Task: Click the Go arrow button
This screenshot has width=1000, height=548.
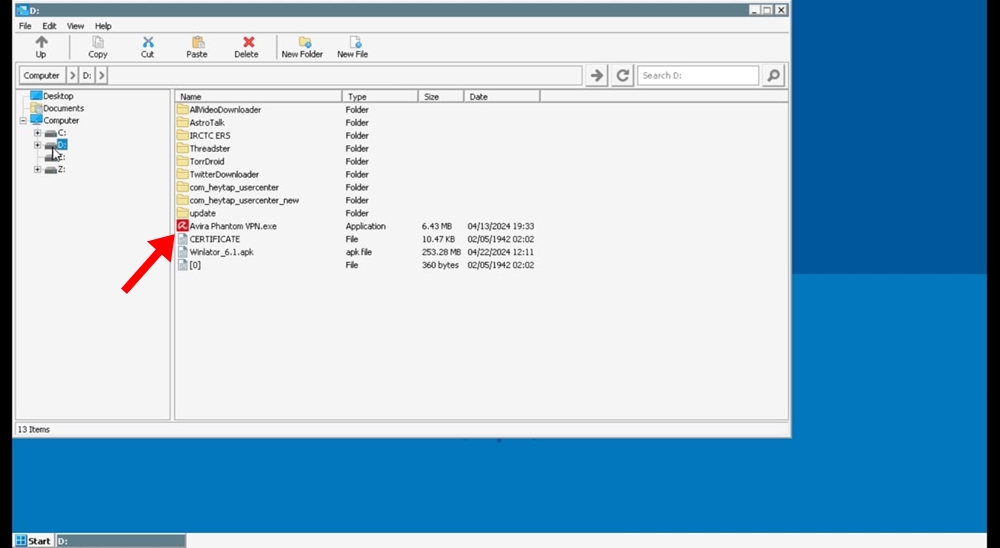Action: pyautogui.click(x=597, y=75)
